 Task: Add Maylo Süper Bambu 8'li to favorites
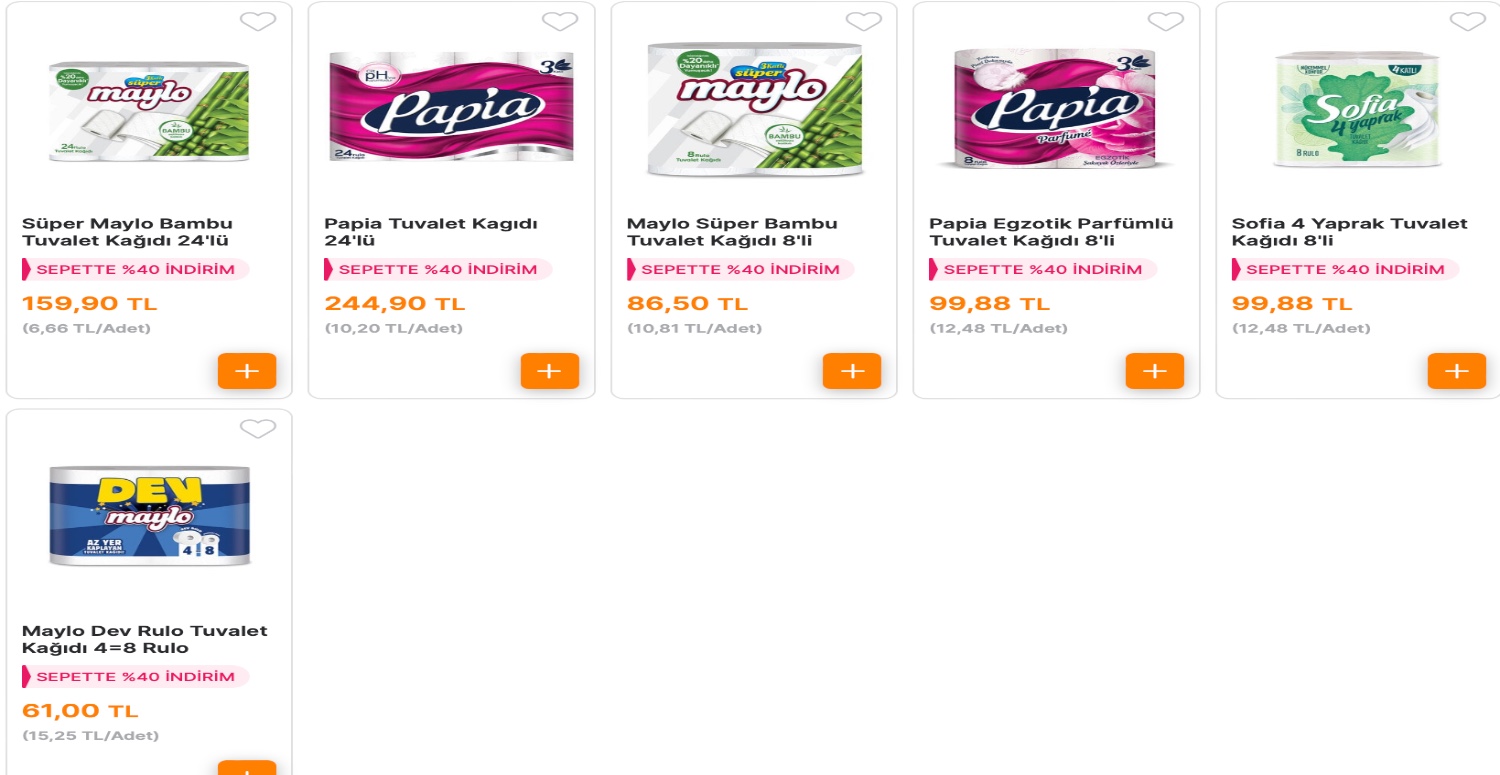click(863, 21)
